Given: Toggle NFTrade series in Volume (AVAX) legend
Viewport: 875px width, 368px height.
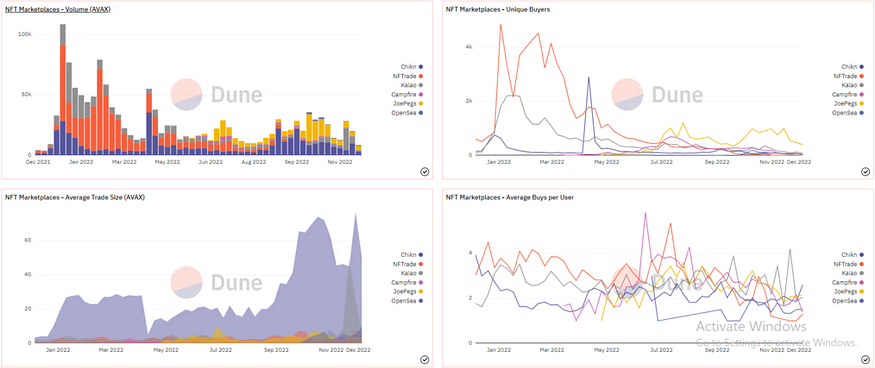Looking at the screenshot, I should click(408, 76).
